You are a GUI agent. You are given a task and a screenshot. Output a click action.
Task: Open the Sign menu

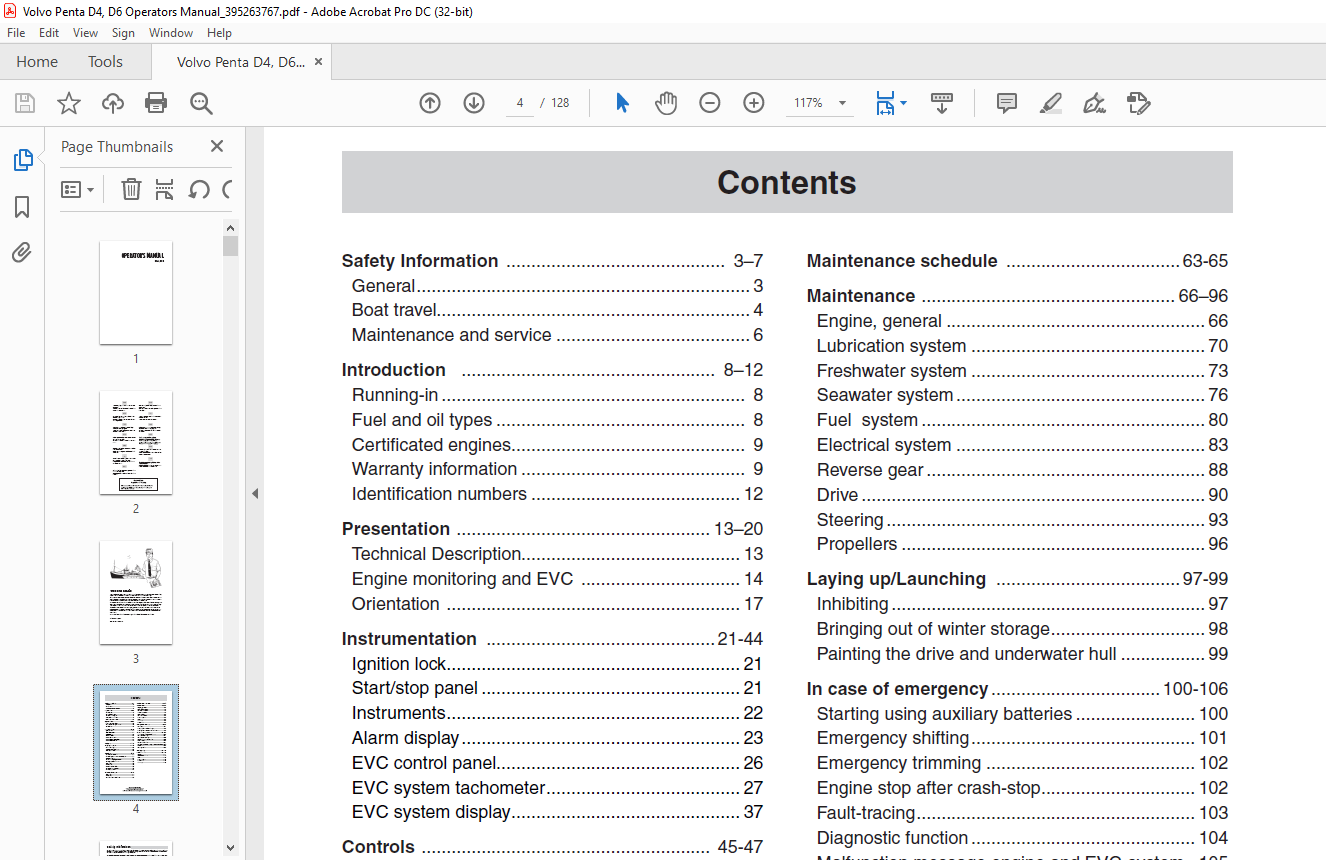(123, 33)
